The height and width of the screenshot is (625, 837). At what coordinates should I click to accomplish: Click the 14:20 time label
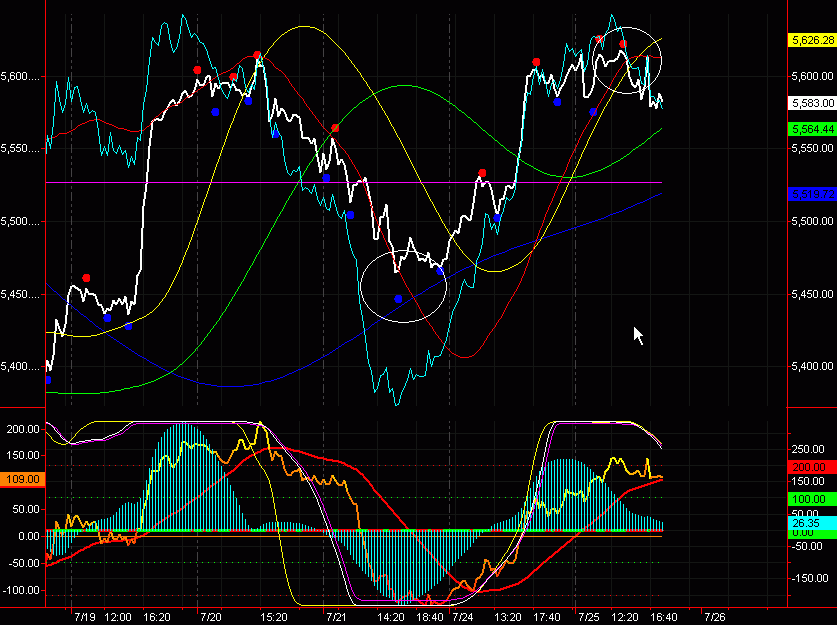click(x=391, y=617)
